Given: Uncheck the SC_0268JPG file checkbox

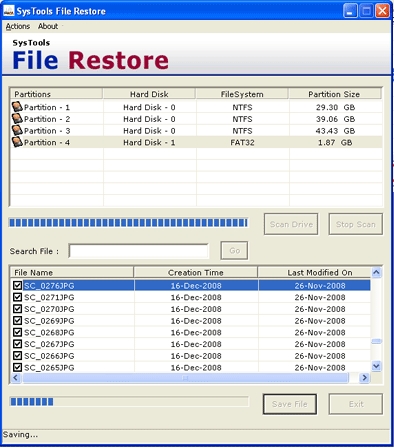Looking at the screenshot, I should point(17,332).
